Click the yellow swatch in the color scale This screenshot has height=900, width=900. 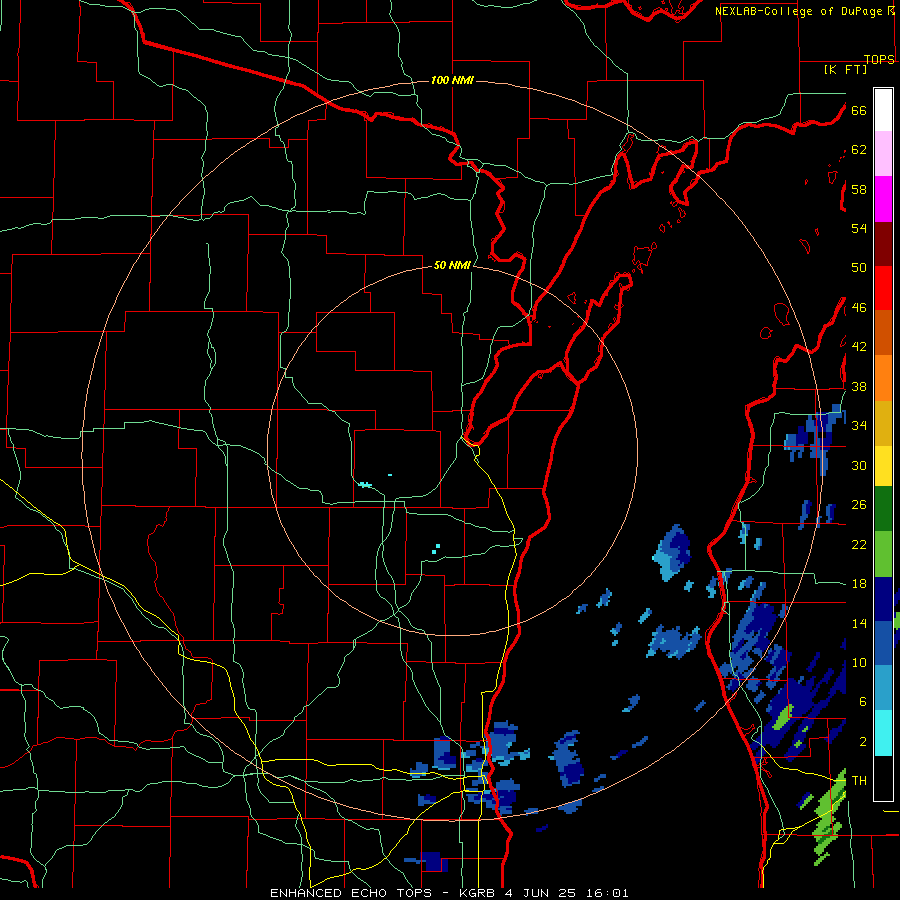click(883, 465)
